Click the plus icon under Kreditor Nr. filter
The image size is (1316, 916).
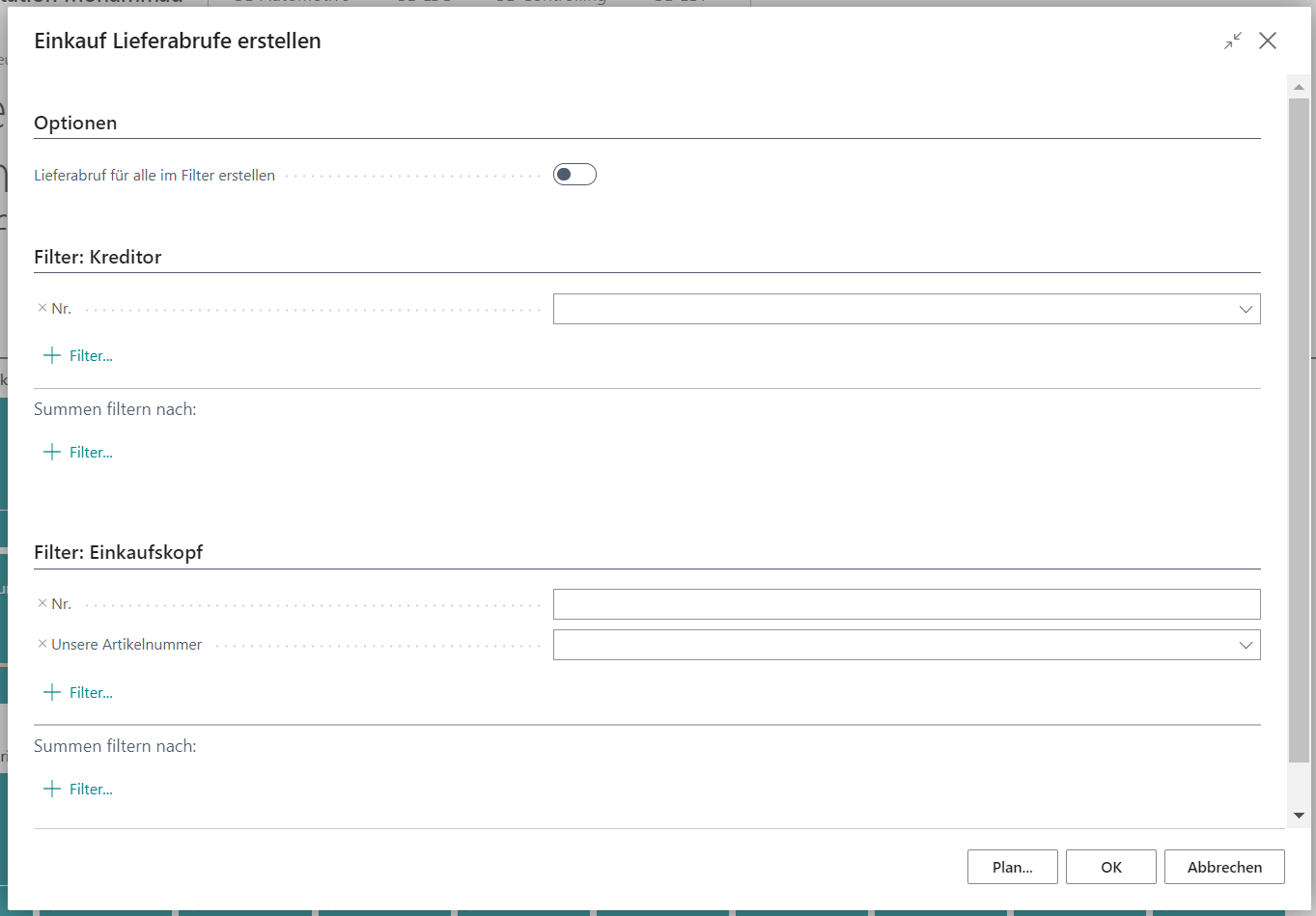(52, 356)
